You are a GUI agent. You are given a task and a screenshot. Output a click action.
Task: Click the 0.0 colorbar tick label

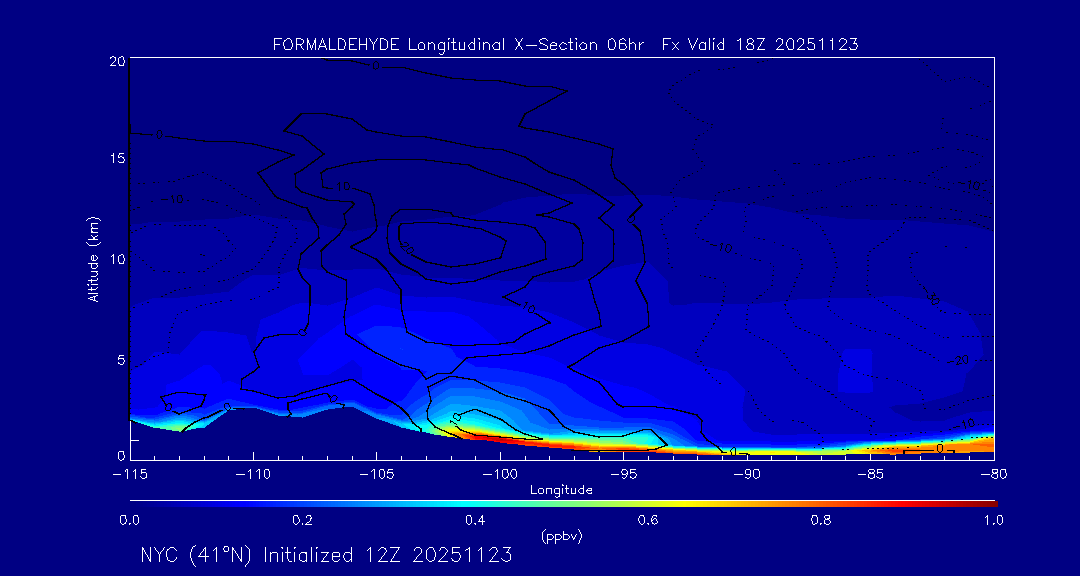pyautogui.click(x=129, y=520)
